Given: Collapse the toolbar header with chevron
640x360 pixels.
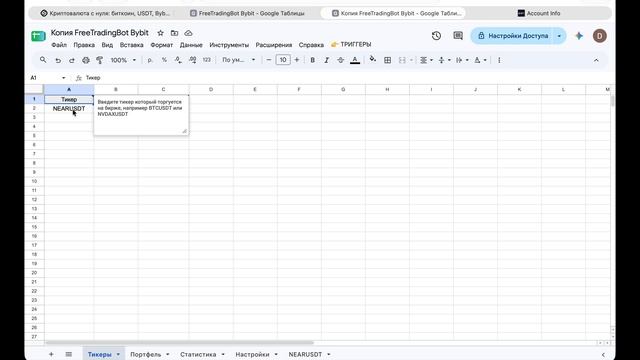Looking at the screenshot, I should click(596, 60).
